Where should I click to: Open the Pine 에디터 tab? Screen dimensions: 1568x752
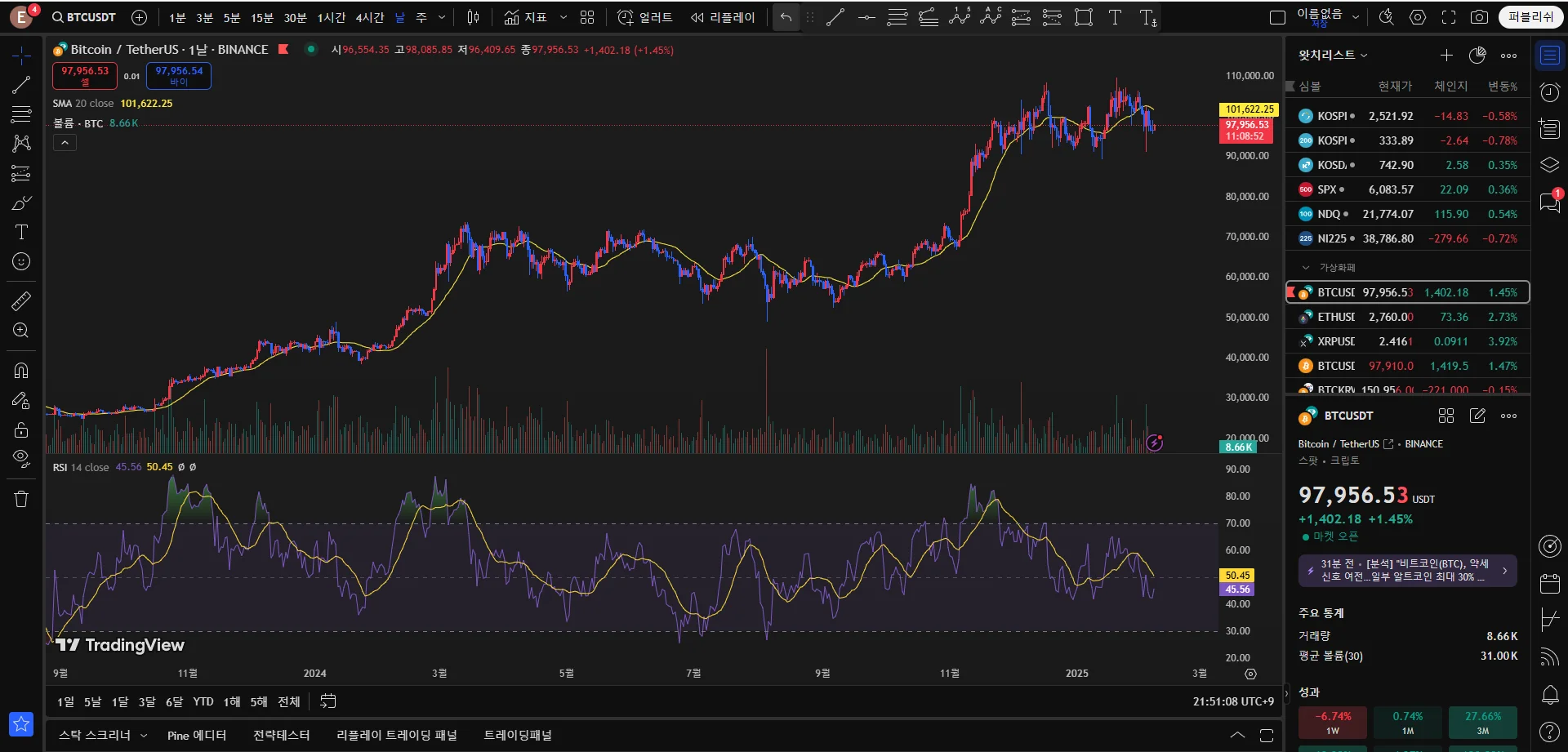click(x=196, y=735)
